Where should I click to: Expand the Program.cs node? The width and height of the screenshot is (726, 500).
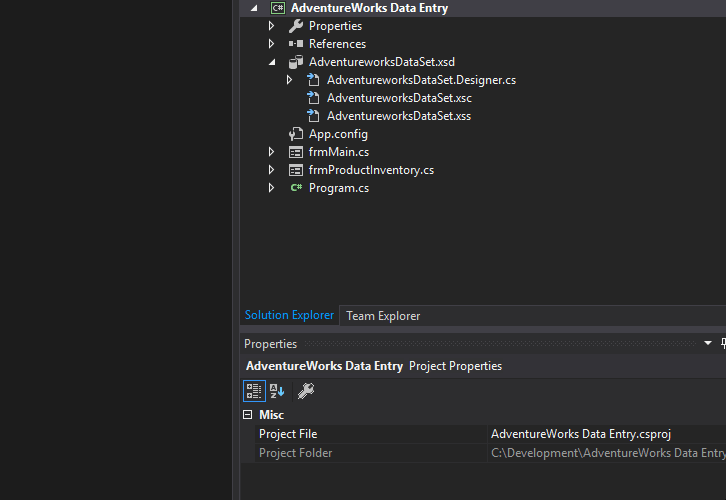(x=271, y=188)
